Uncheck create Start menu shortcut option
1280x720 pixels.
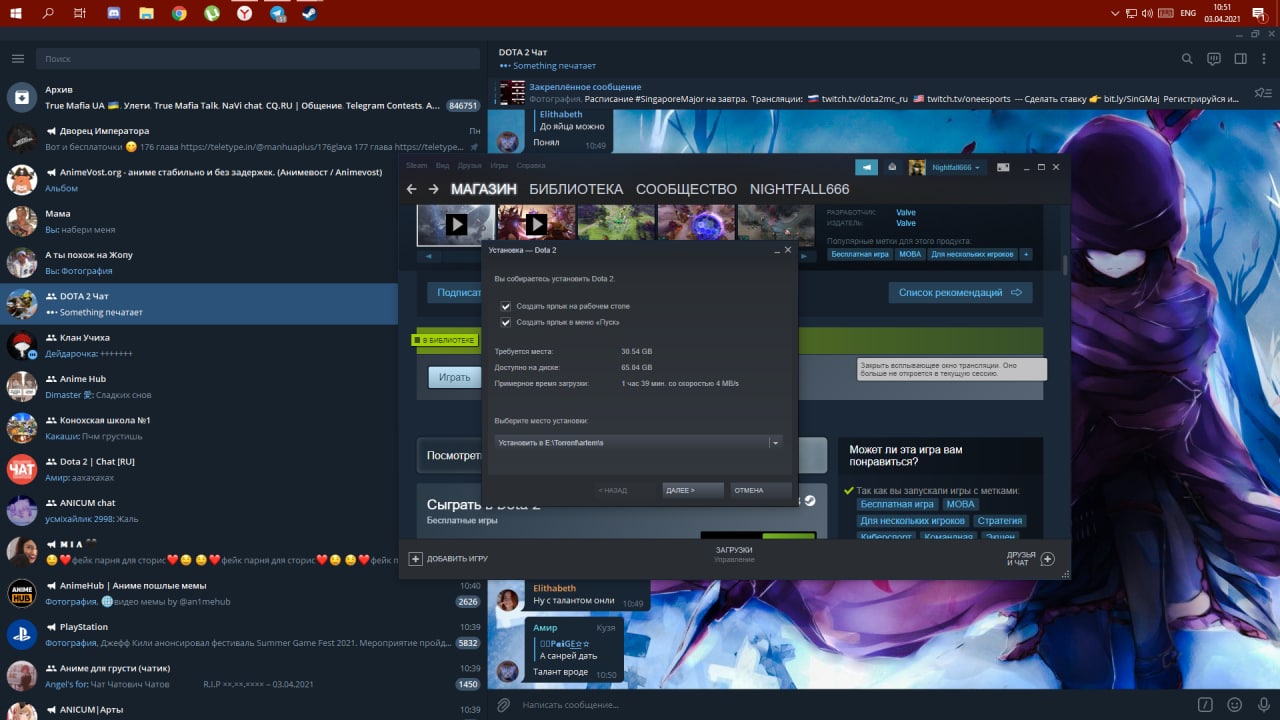(506, 323)
